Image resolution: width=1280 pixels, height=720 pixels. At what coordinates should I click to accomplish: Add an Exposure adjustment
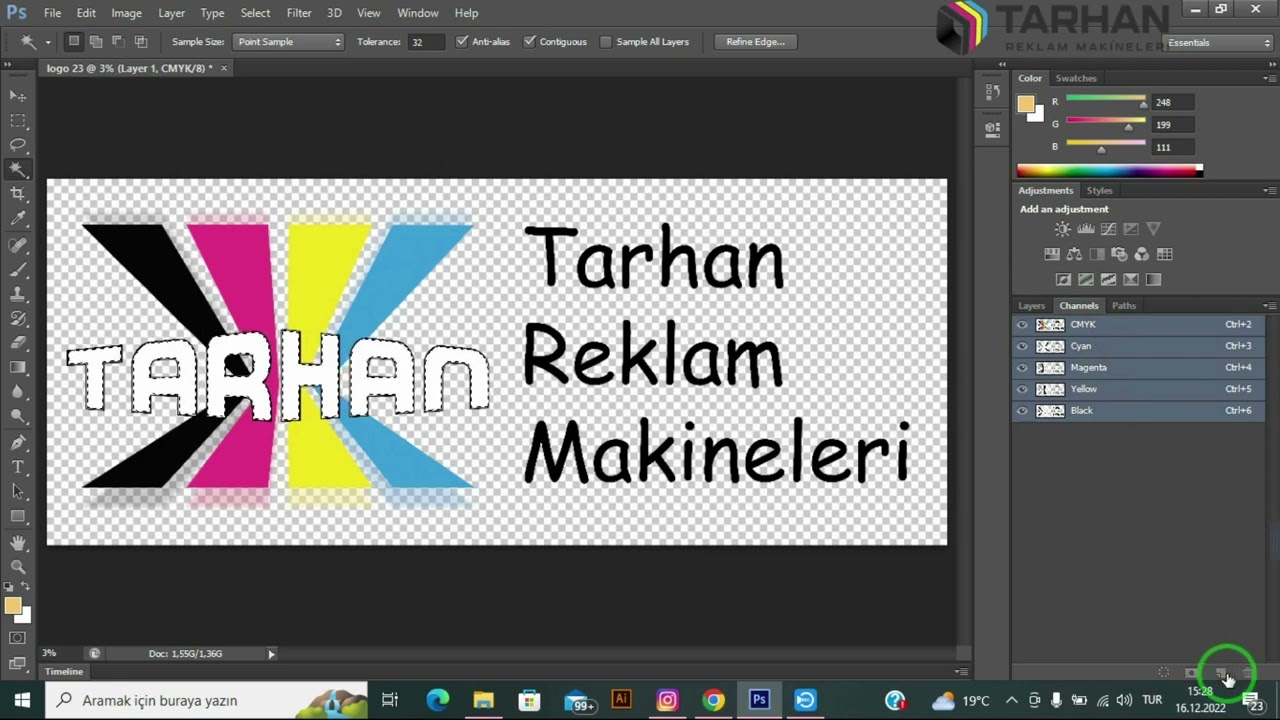point(1130,229)
